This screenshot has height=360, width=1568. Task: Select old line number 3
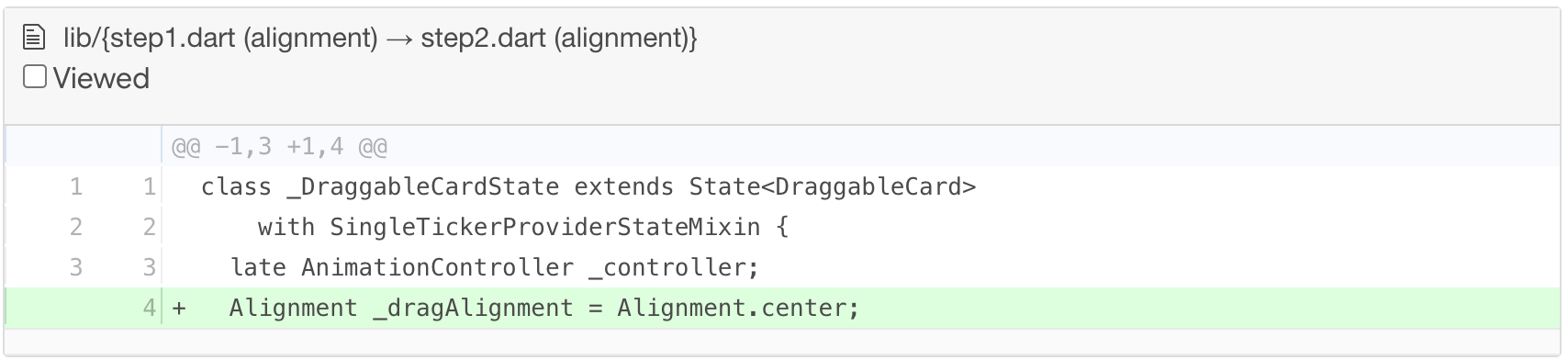pos(76,267)
